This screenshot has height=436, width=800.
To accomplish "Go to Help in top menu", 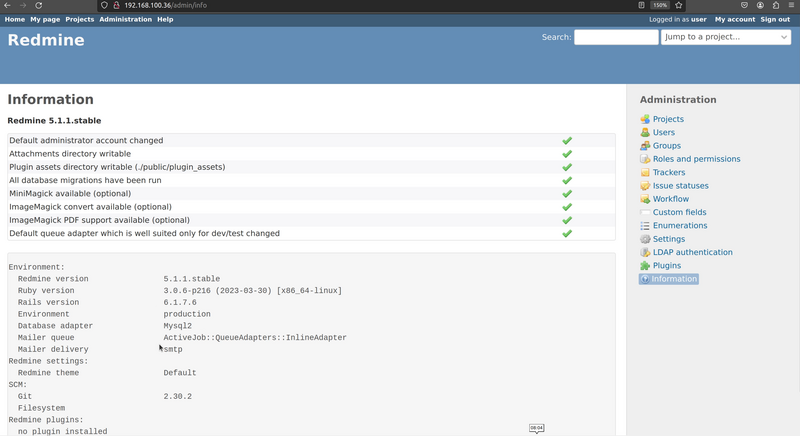I will pyautogui.click(x=165, y=19).
